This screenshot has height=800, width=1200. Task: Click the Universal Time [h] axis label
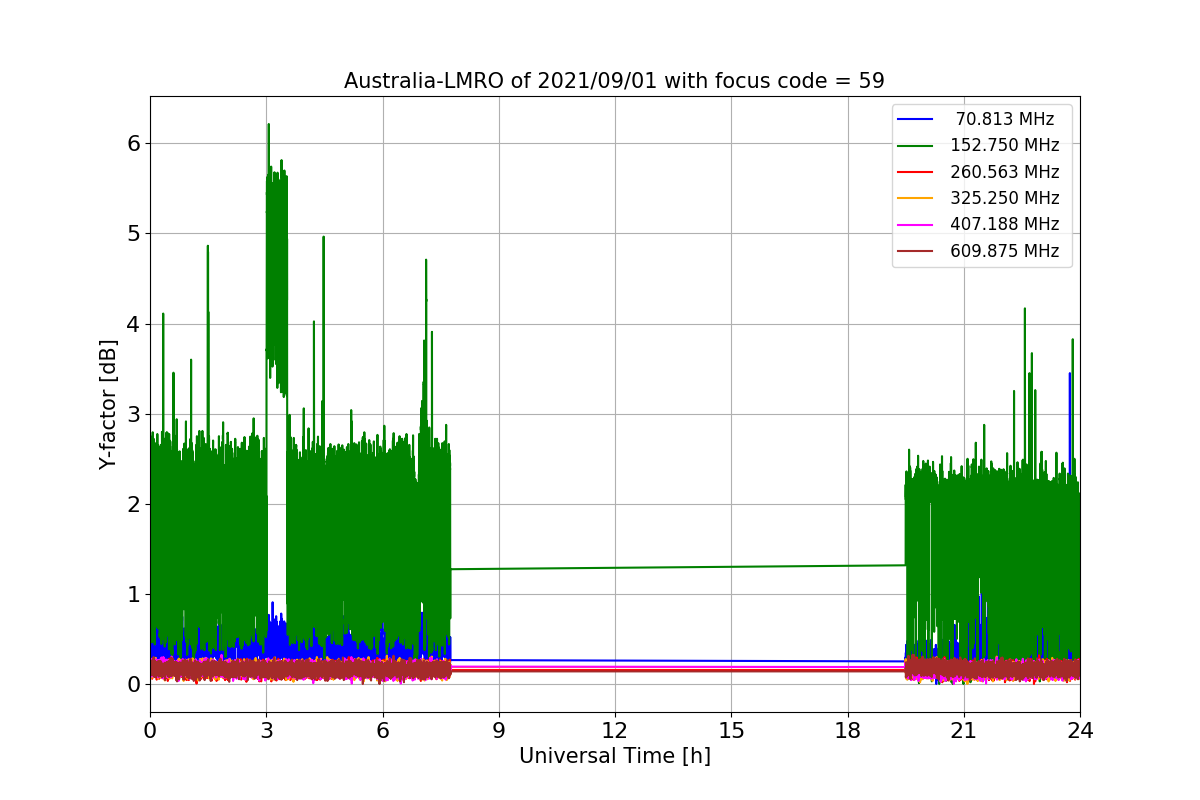tap(614, 757)
